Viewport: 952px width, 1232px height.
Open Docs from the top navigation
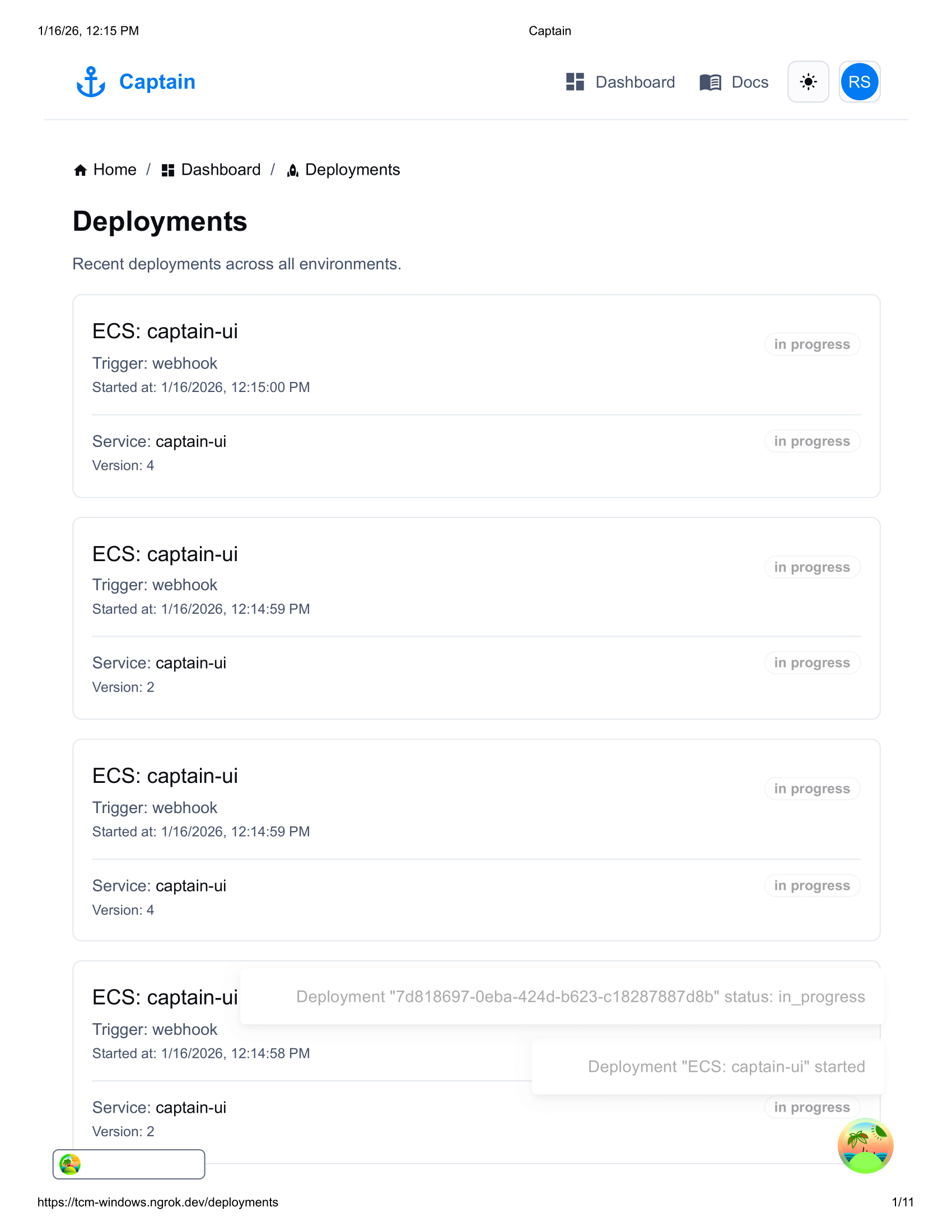[750, 82]
